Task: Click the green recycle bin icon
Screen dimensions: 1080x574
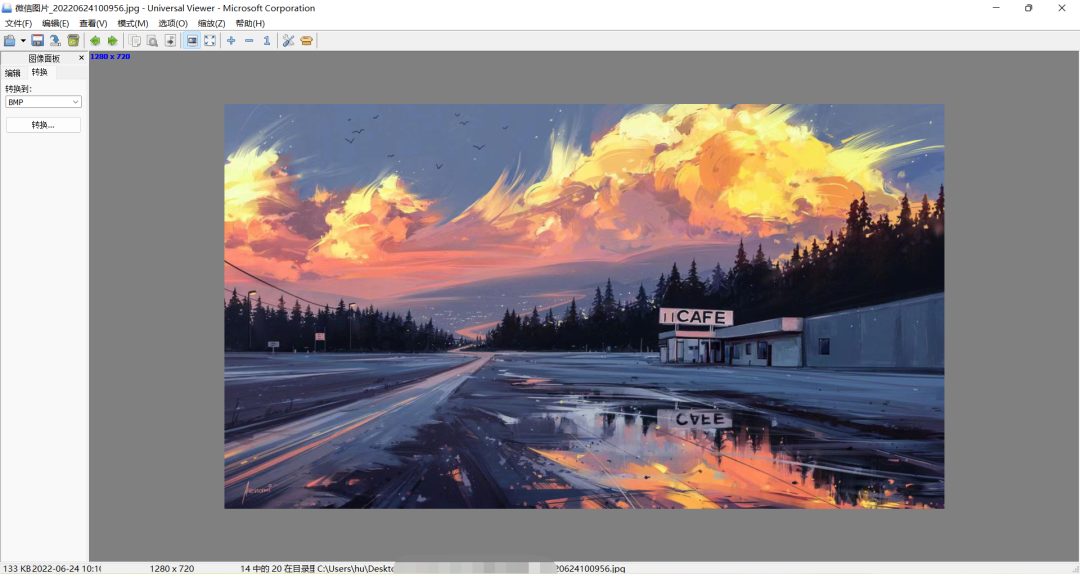Action: click(x=74, y=41)
